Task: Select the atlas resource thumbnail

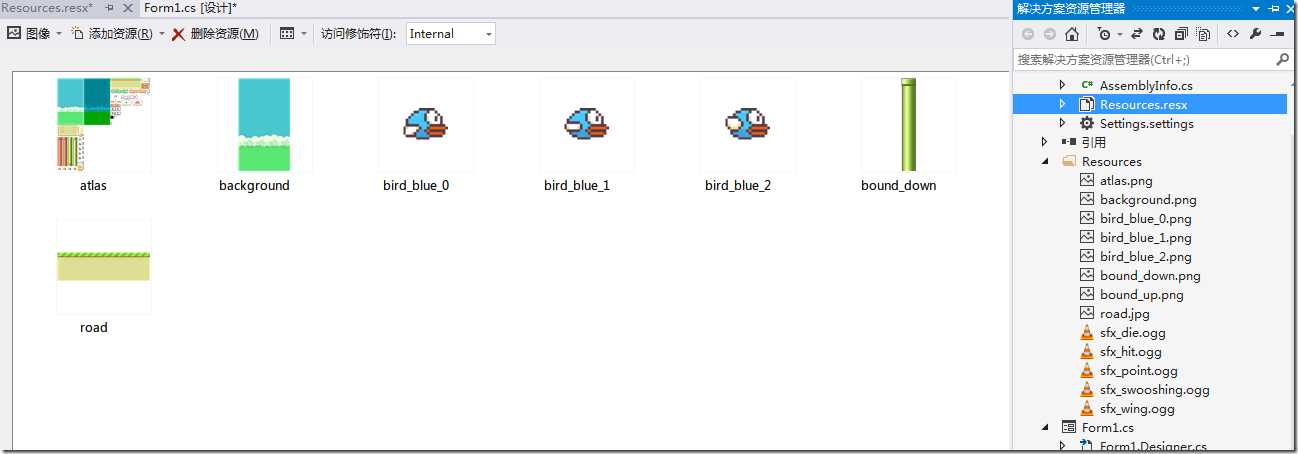Action: 104,126
